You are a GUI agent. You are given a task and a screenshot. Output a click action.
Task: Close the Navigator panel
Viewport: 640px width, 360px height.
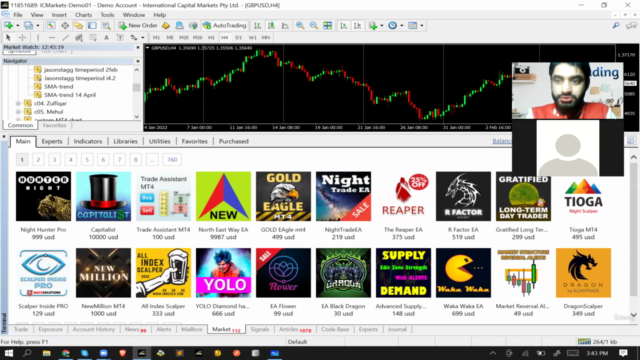tap(138, 61)
